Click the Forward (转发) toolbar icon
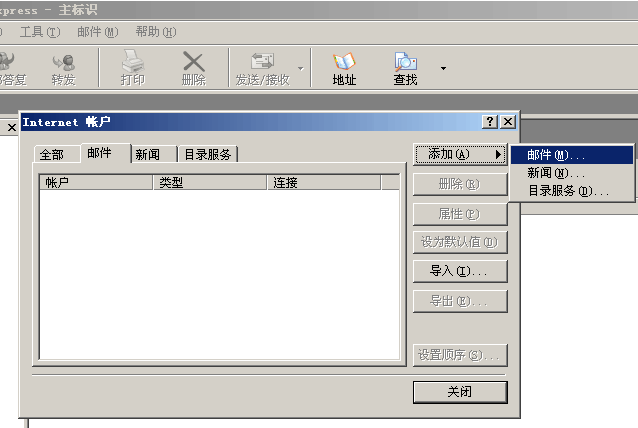Viewport: 638px width, 428px height. point(63,68)
